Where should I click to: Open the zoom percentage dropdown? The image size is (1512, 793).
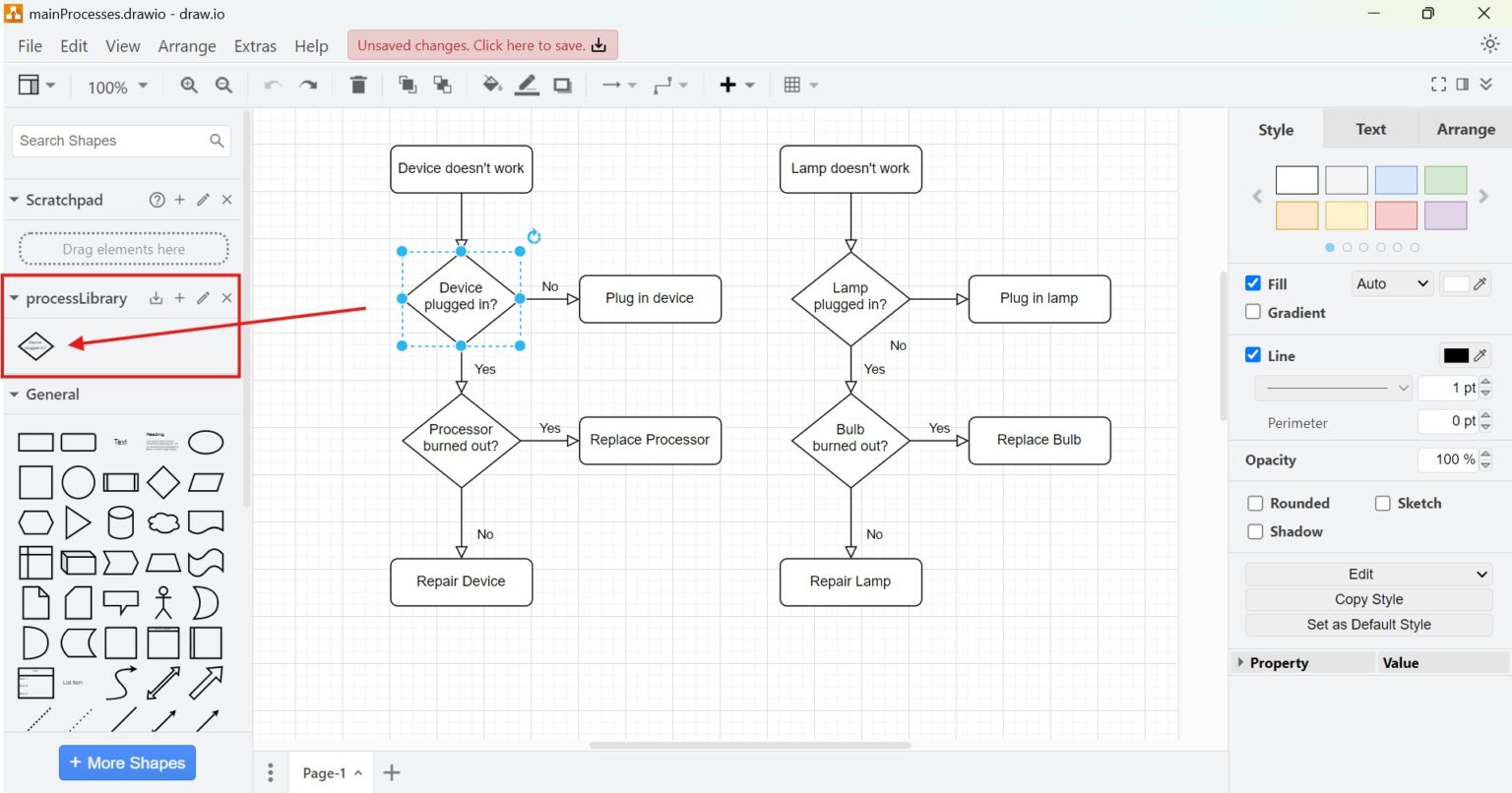(x=115, y=87)
